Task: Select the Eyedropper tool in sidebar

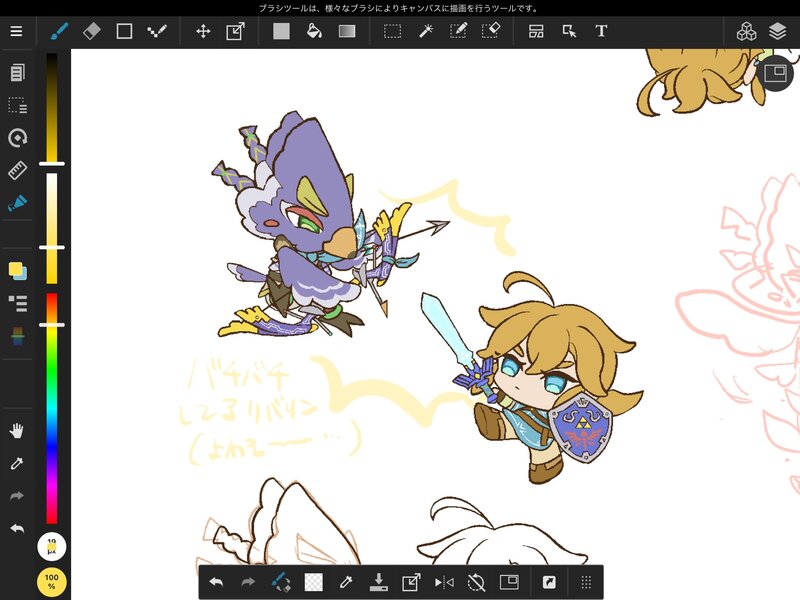Action: tap(17, 463)
